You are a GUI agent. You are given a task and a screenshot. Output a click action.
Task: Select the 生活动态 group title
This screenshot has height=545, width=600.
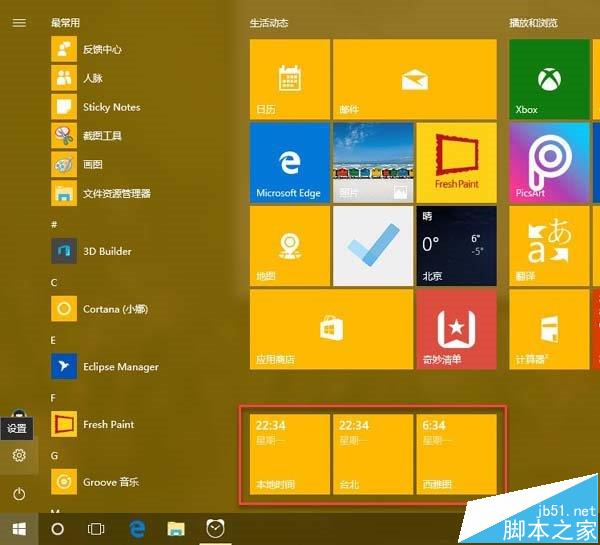pos(269,23)
